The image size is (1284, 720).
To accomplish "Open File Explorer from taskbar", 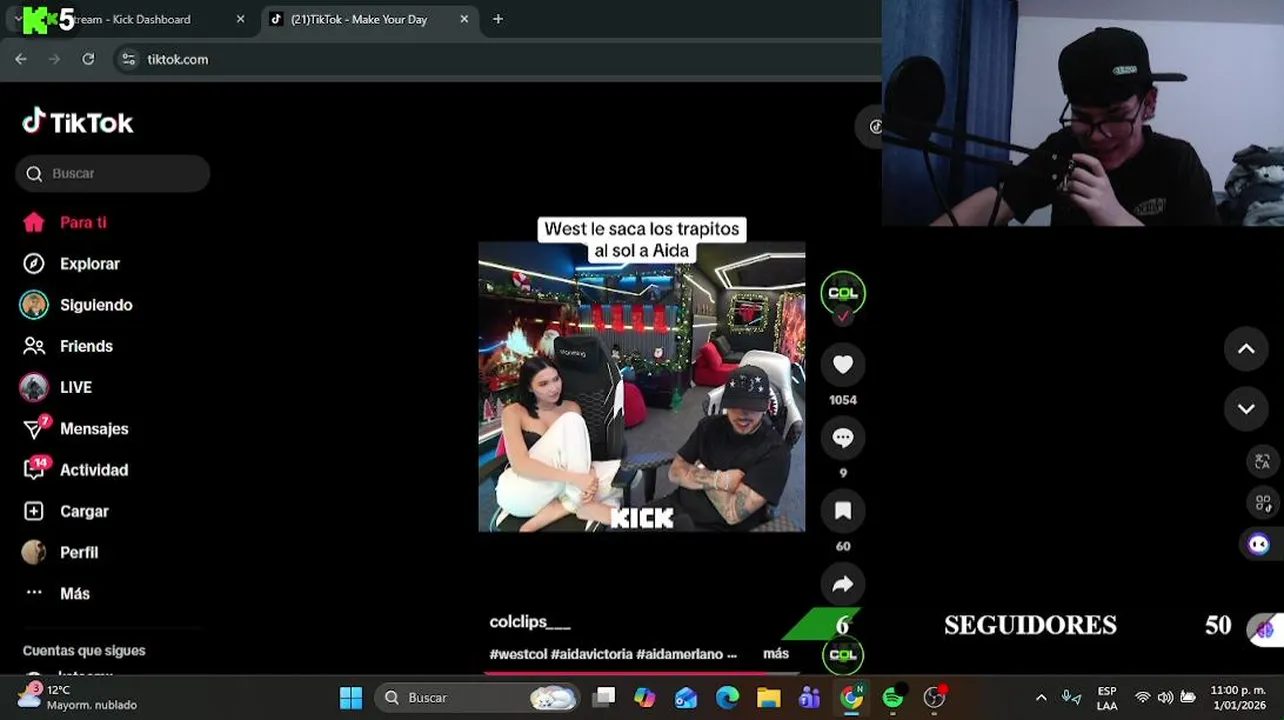I will click(x=768, y=697).
